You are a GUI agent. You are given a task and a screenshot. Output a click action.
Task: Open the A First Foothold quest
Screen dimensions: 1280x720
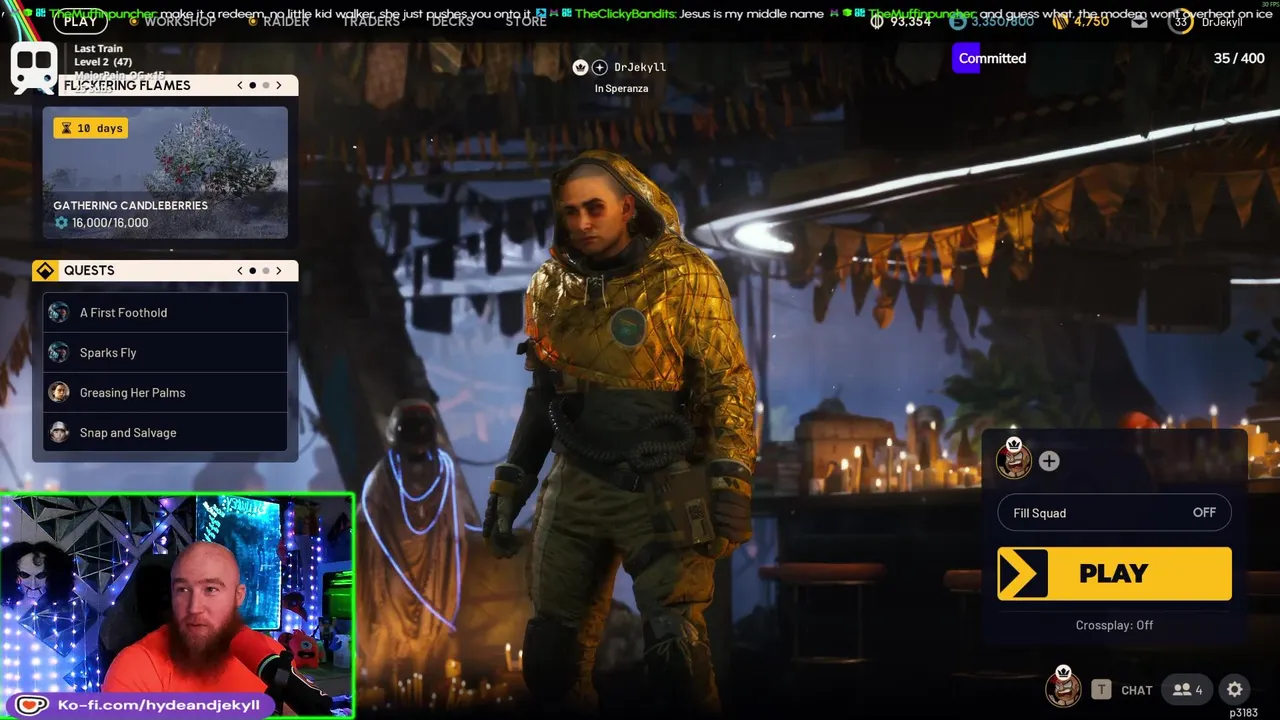(x=165, y=312)
